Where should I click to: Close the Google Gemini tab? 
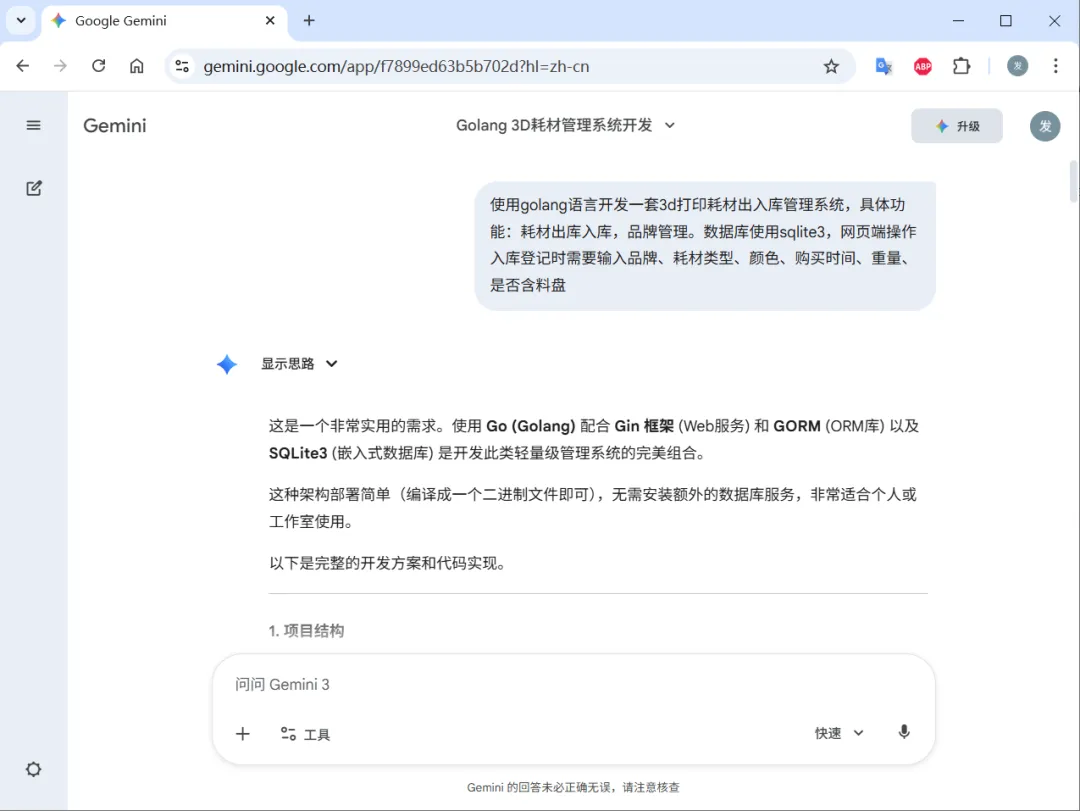[270, 21]
